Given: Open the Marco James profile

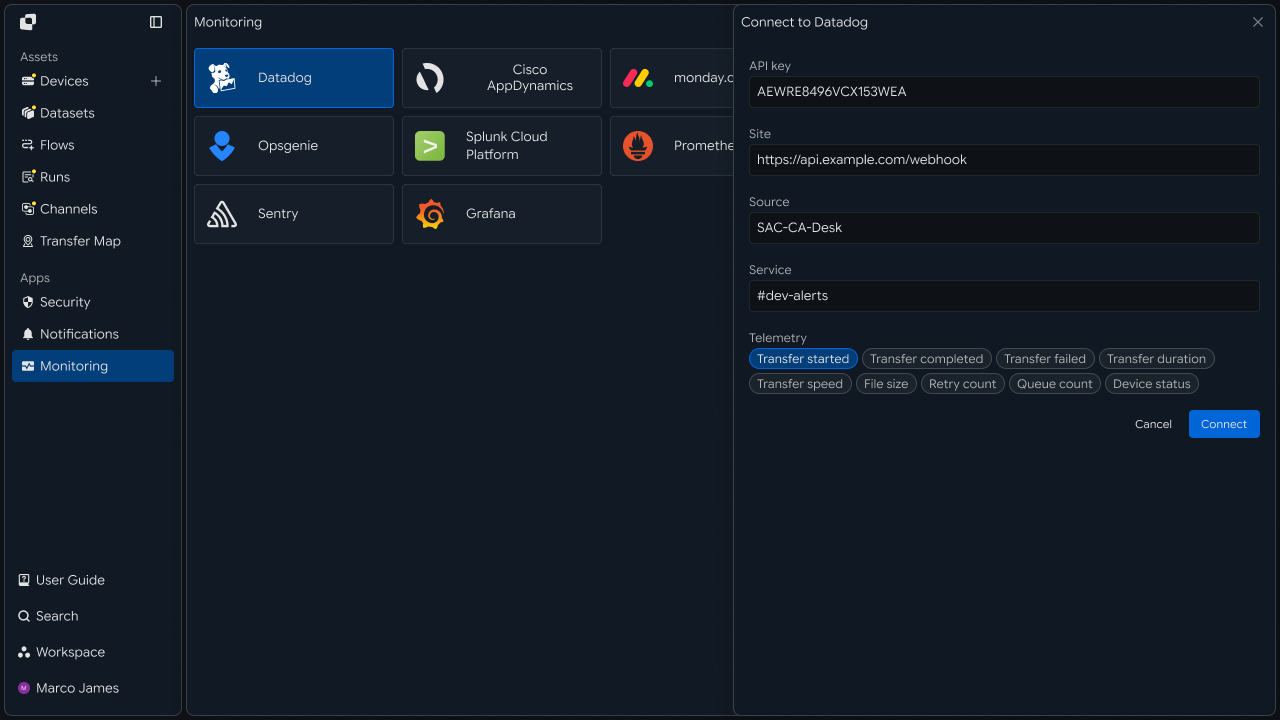Looking at the screenshot, I should (x=77, y=688).
